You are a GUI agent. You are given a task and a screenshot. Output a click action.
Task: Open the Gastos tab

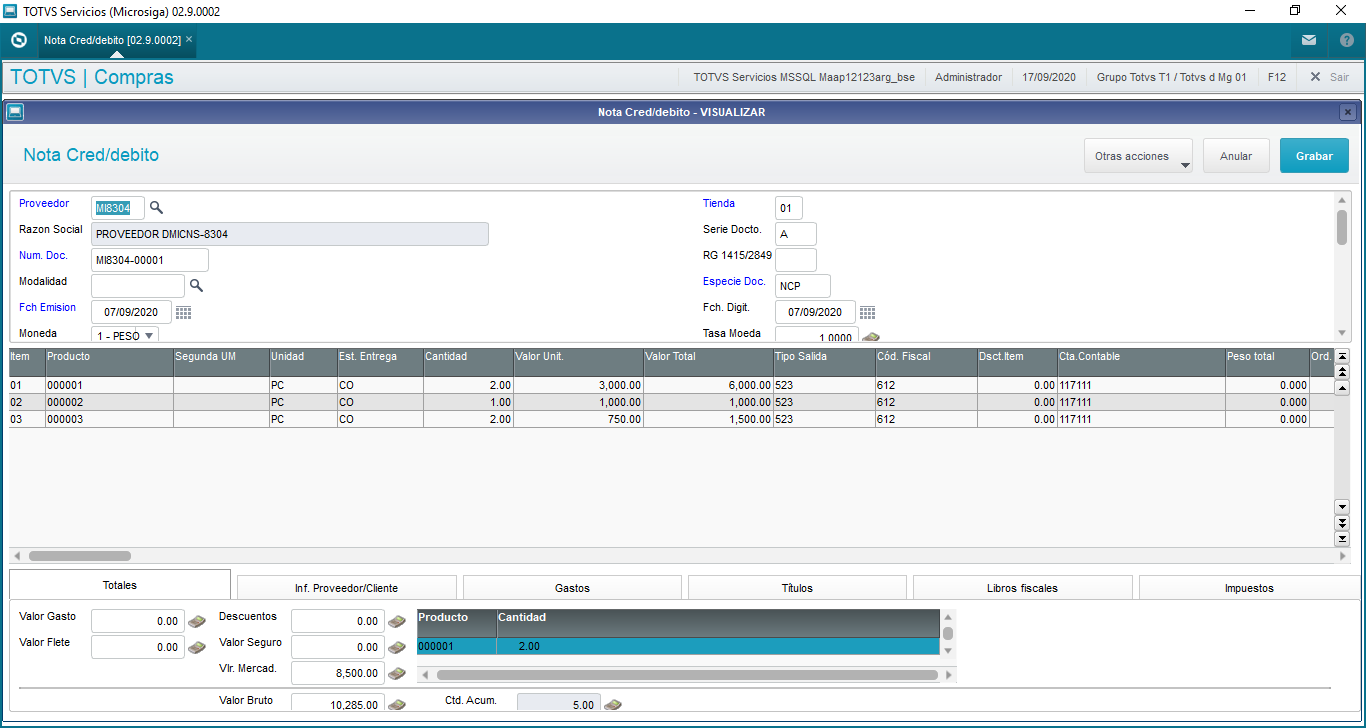pyautogui.click(x=572, y=588)
